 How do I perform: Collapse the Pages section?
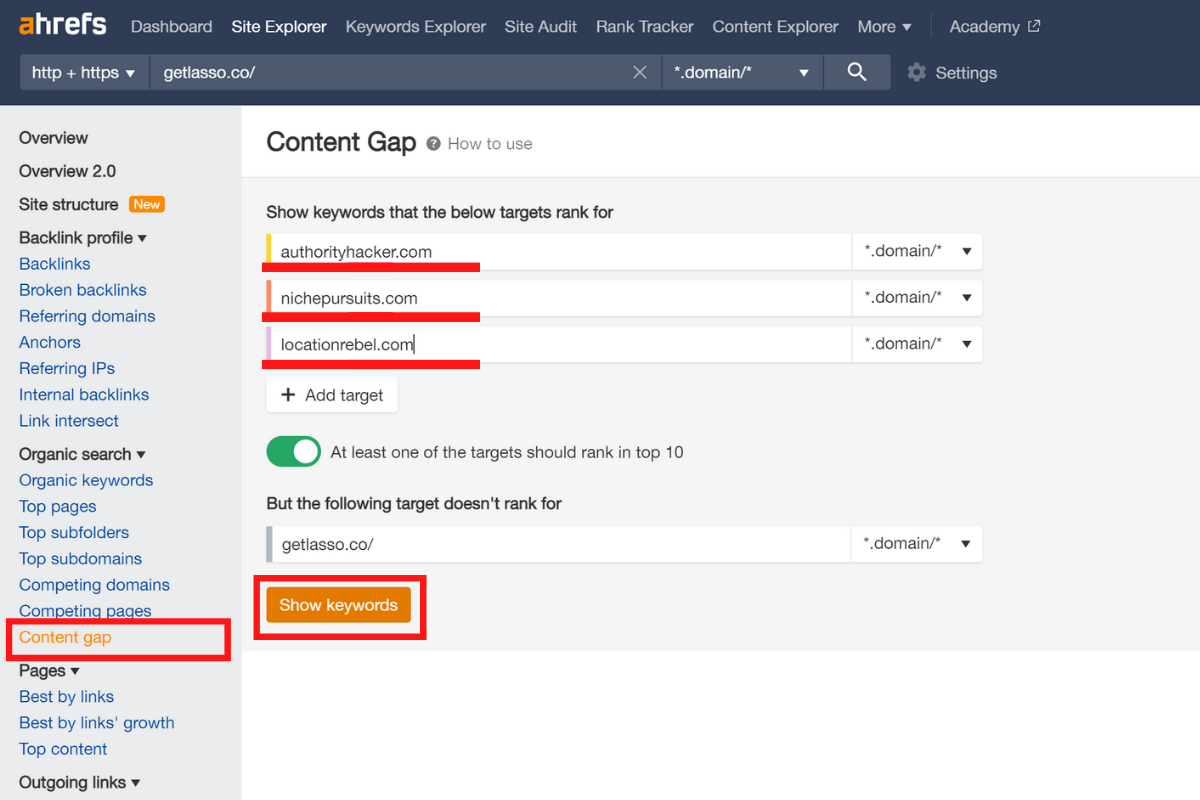[x=49, y=671]
